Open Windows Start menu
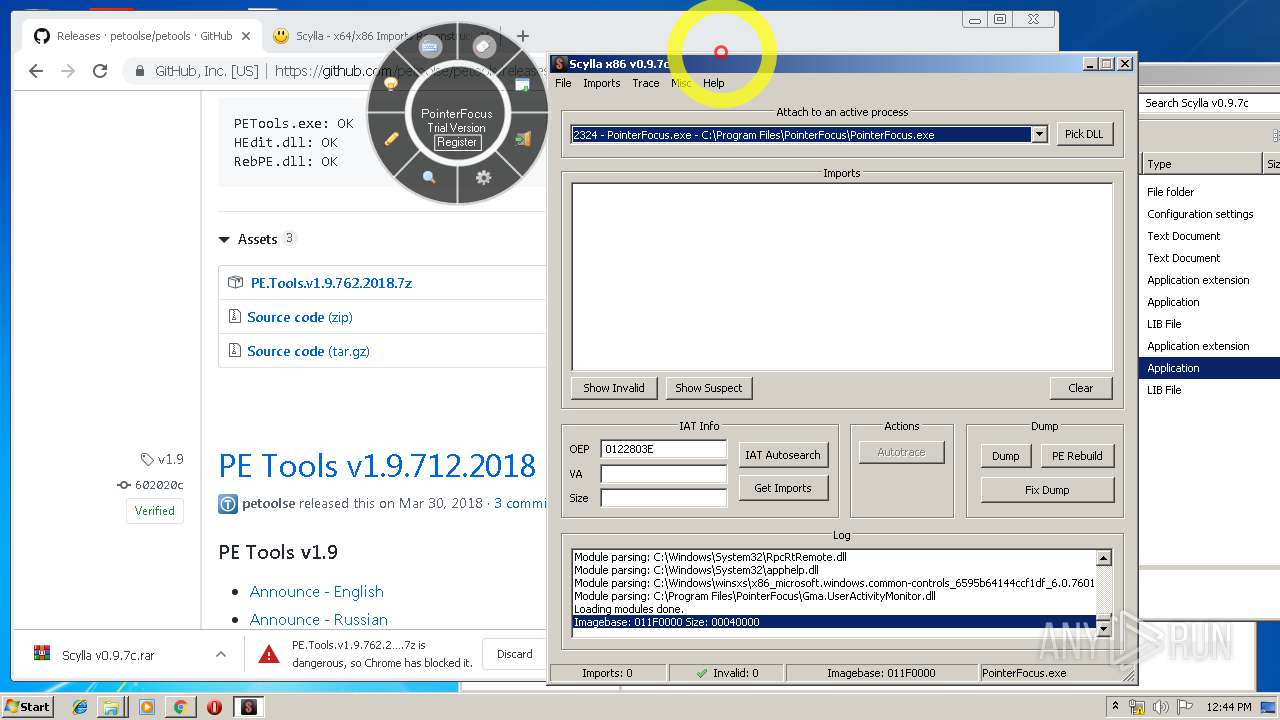This screenshot has width=1280, height=720. (x=27, y=706)
